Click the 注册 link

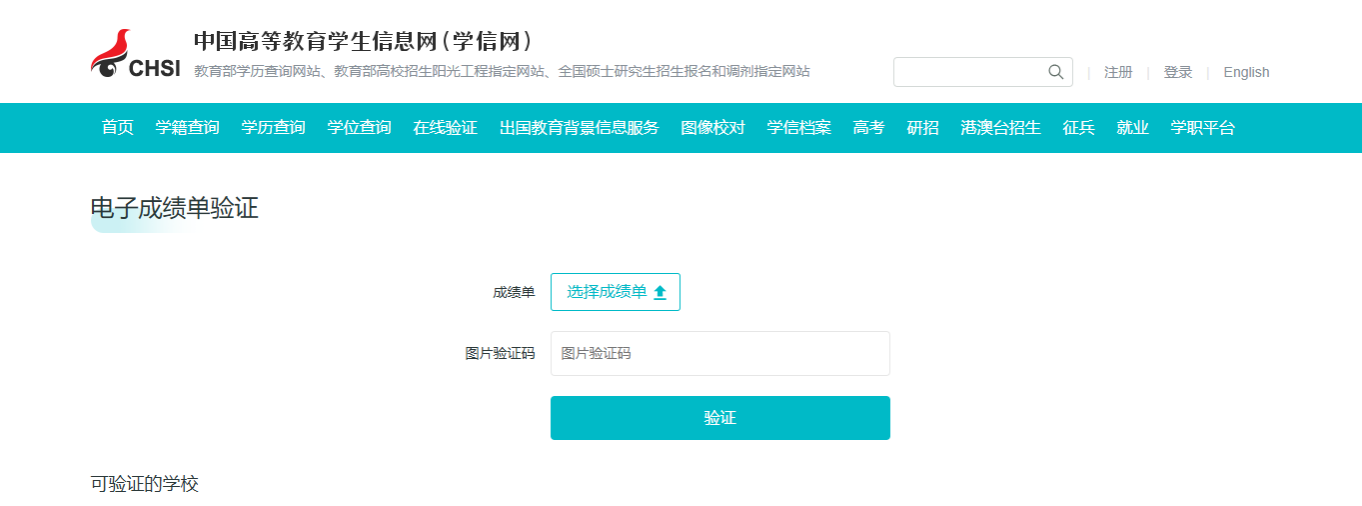coord(1118,72)
